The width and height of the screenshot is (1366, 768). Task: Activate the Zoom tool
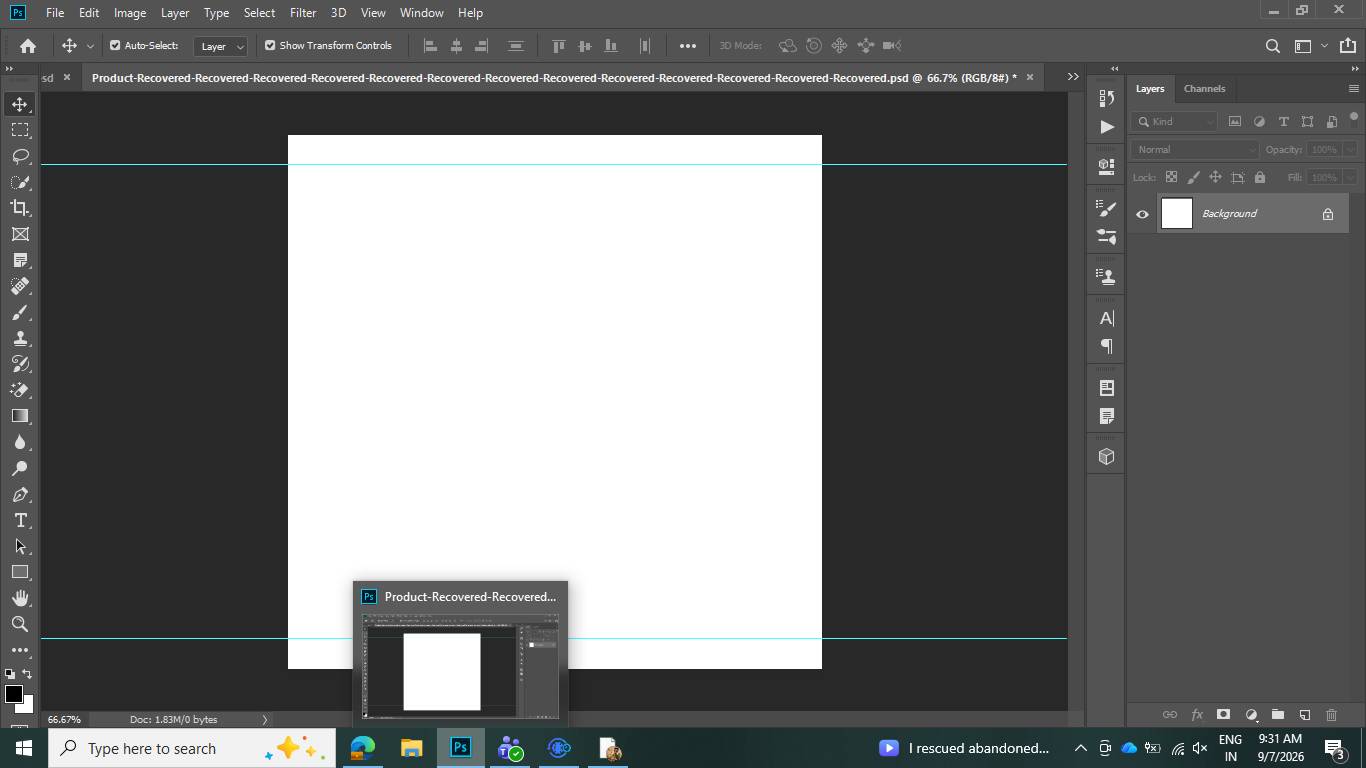coord(20,624)
